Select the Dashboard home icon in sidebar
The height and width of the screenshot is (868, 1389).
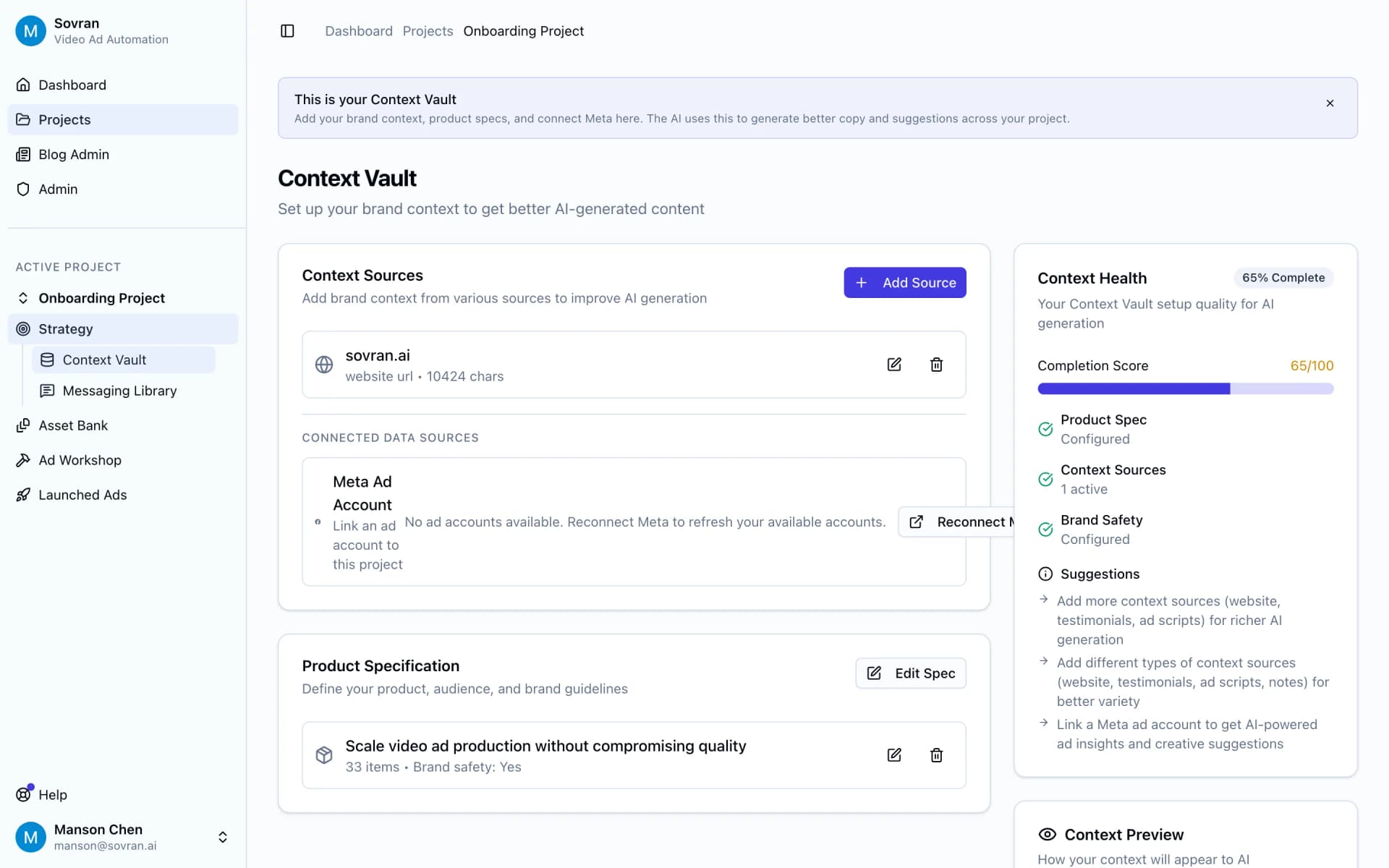pos(24,85)
